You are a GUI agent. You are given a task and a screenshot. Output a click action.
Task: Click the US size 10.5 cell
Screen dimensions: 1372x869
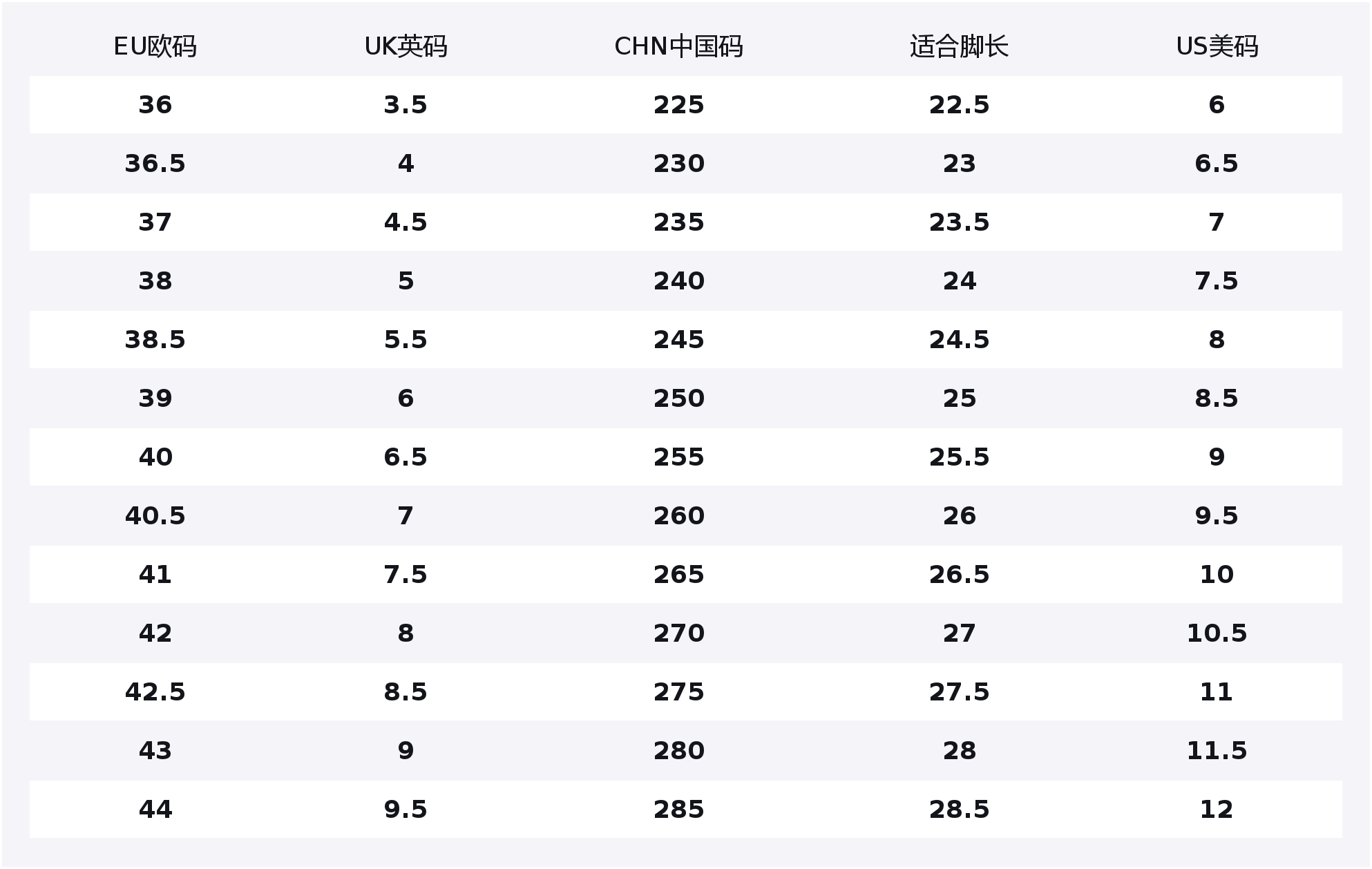pyautogui.click(x=1217, y=633)
